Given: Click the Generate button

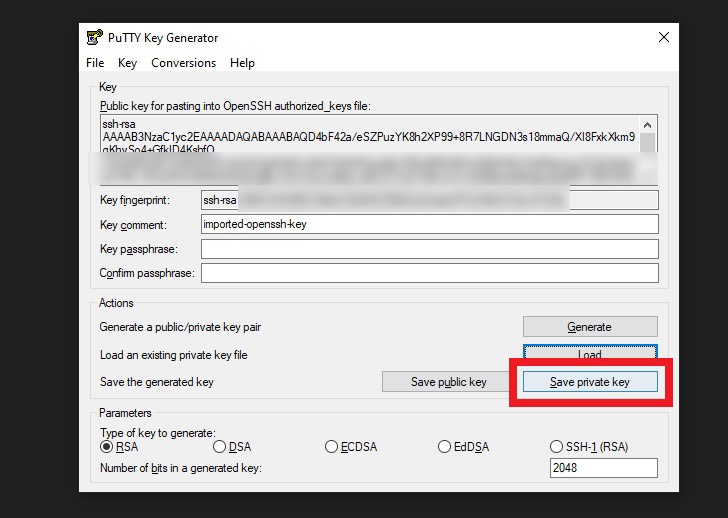Looking at the screenshot, I should tap(589, 327).
